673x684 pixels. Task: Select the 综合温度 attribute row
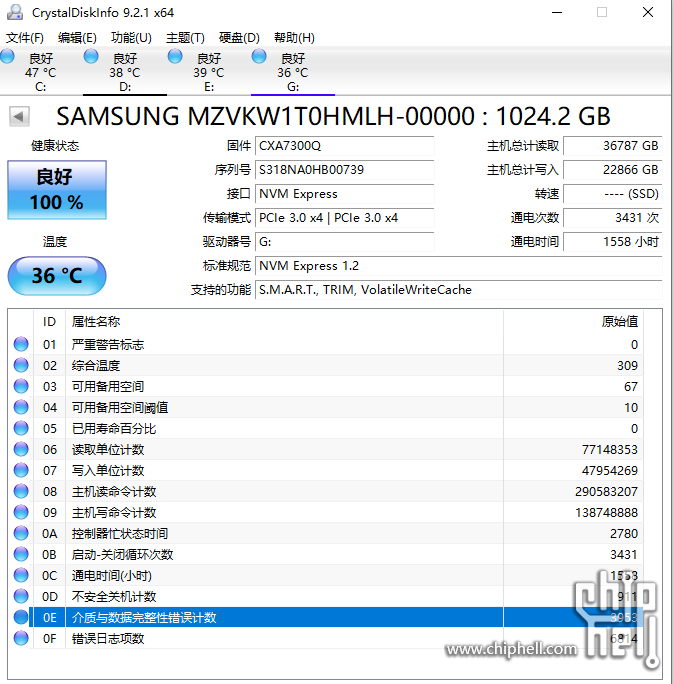point(325,366)
